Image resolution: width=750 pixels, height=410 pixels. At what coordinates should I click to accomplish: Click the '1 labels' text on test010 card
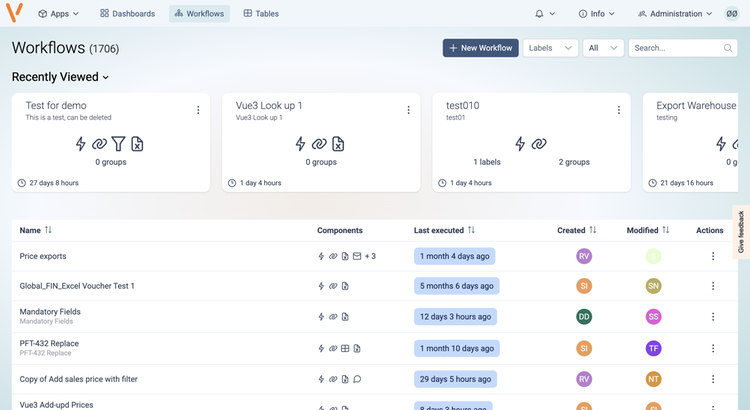[x=487, y=162]
